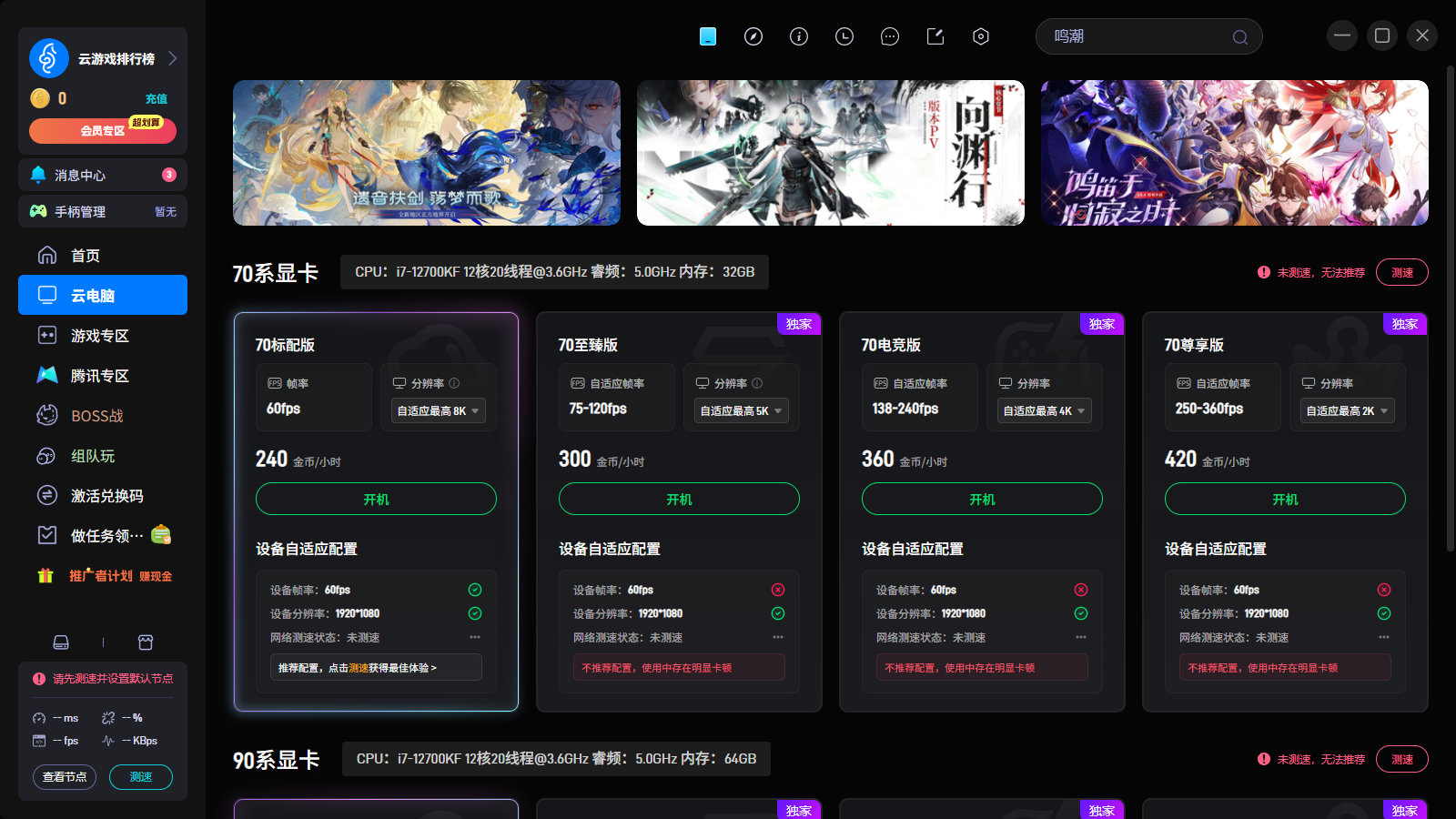Click green resolution check icon in 70电竞版
The height and width of the screenshot is (819, 1456).
point(1081,613)
